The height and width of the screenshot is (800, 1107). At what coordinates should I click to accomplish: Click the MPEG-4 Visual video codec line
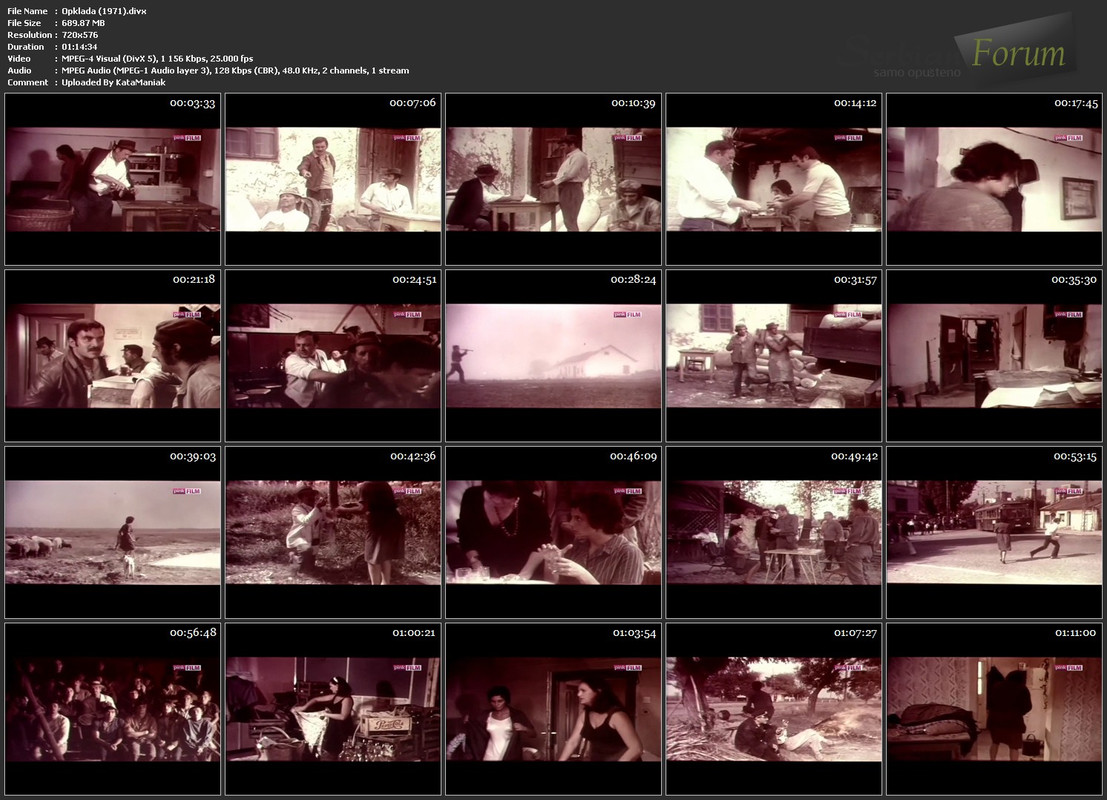click(157, 59)
